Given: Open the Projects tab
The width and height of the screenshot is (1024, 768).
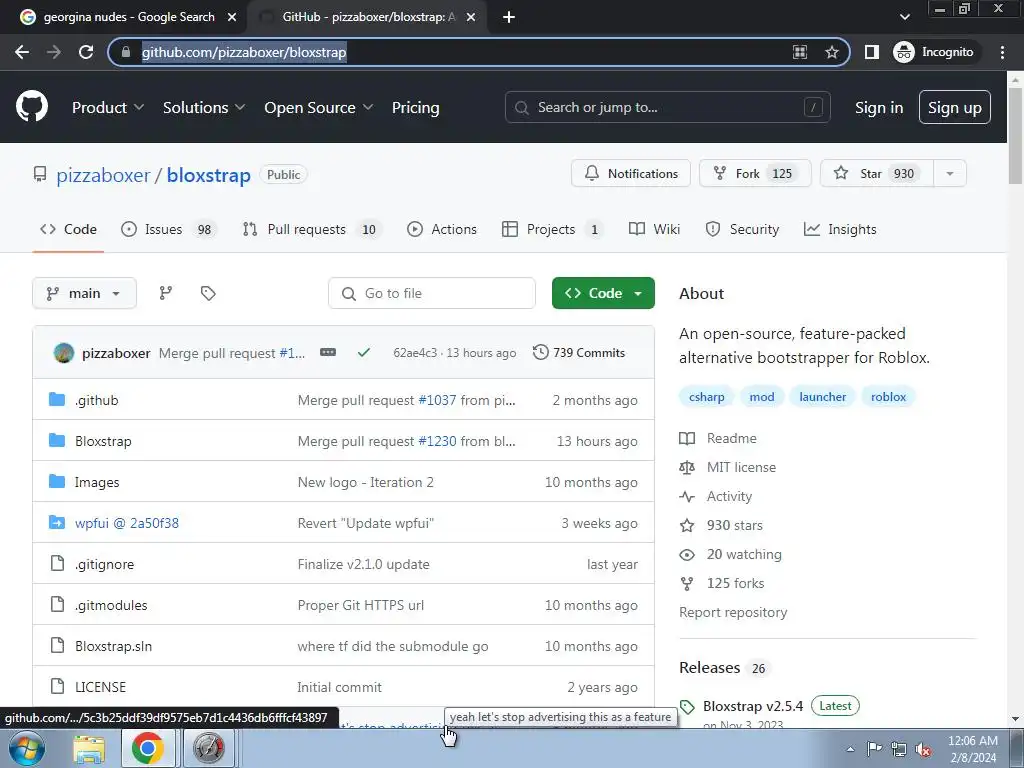Looking at the screenshot, I should pos(554,229).
